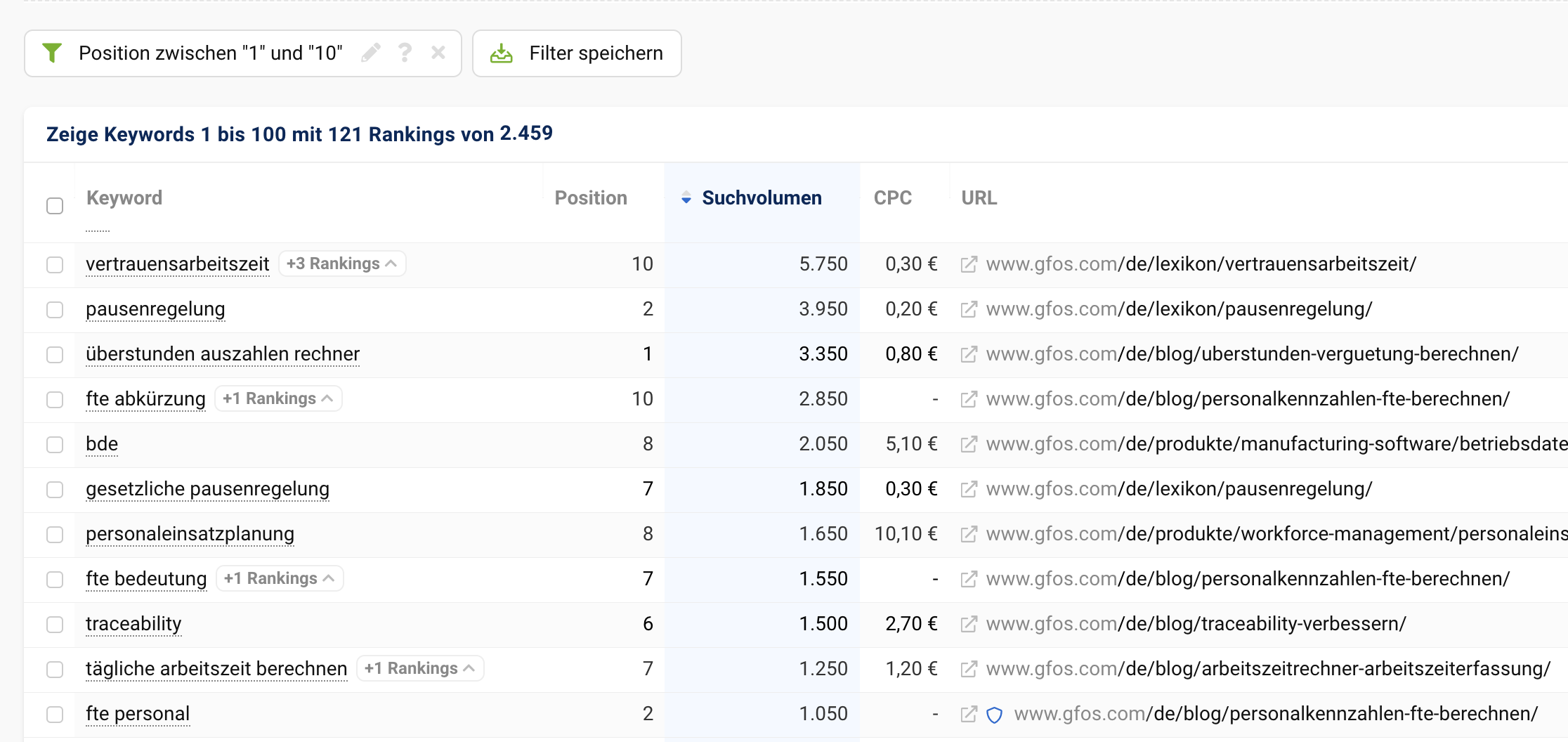Screen dimensions: 1568x742
Task: Edit the position filter with pencil icon
Action: (371, 53)
